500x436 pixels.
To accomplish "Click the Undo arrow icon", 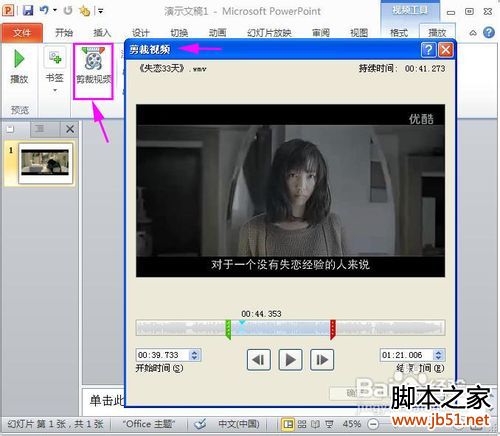I will click(x=44, y=10).
